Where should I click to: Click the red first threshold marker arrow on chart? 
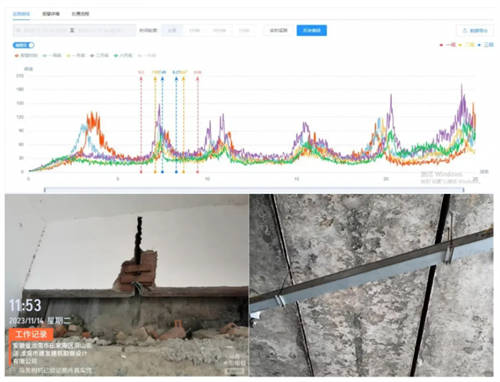click(x=141, y=79)
